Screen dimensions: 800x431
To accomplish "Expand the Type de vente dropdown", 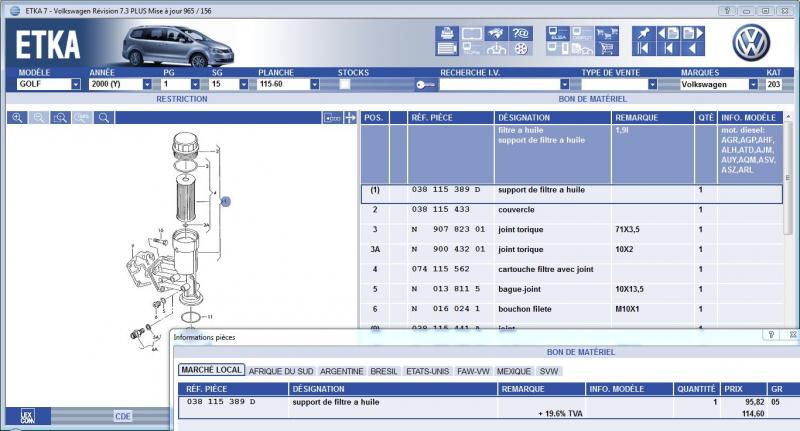I will (652, 84).
